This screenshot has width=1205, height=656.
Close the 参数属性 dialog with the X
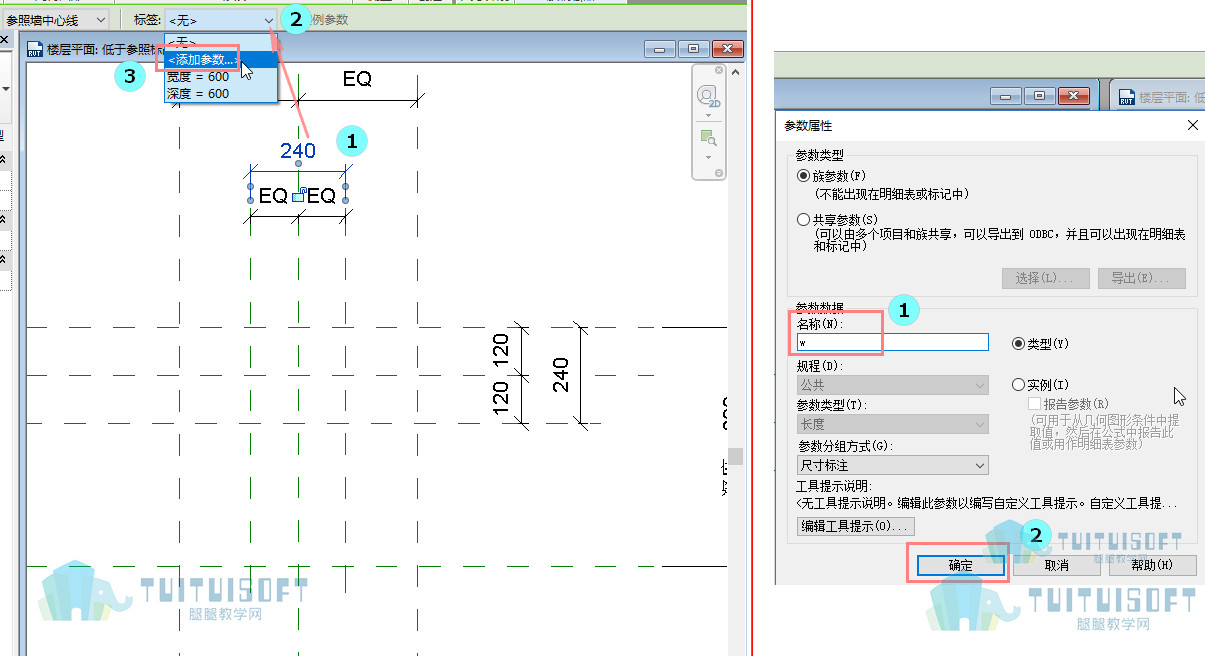pyautogui.click(x=1192, y=126)
